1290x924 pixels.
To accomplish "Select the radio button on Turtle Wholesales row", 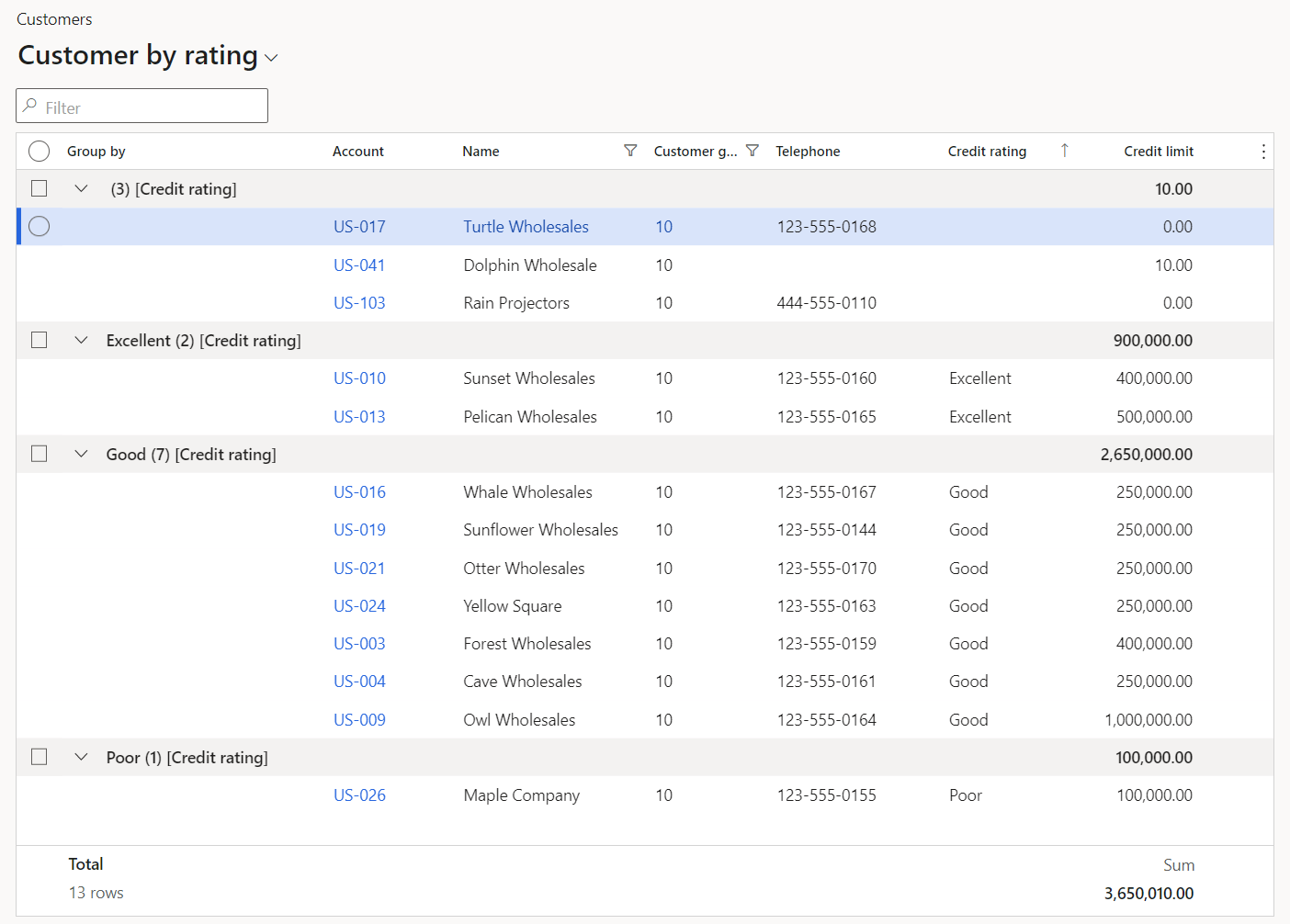I will point(39,226).
